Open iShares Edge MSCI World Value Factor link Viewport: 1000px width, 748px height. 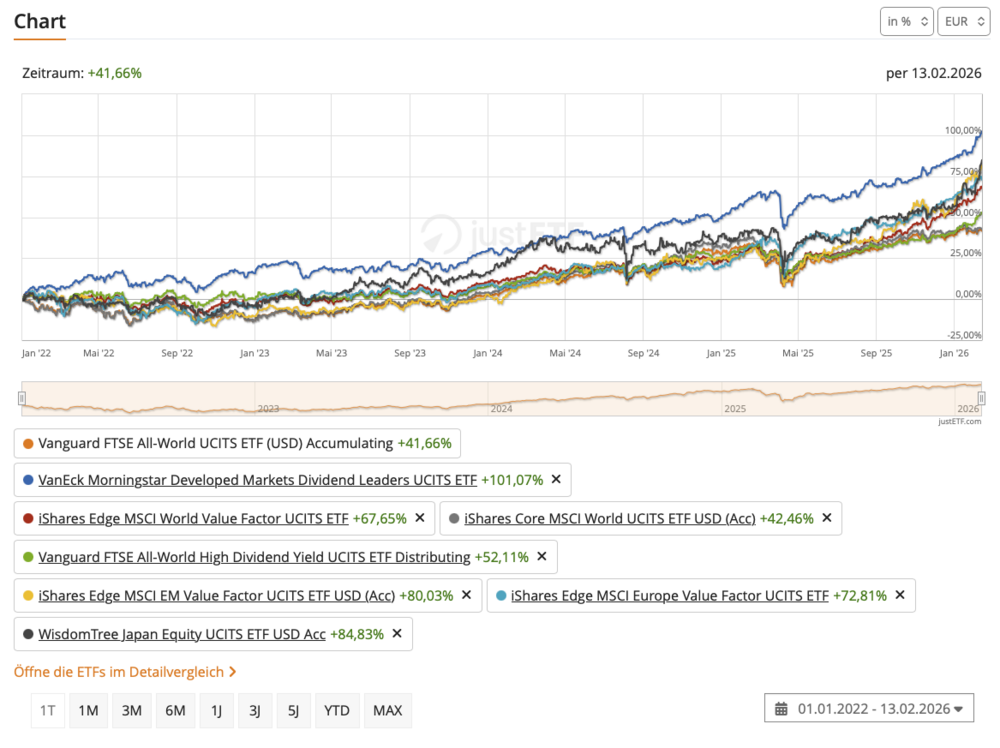click(x=193, y=518)
